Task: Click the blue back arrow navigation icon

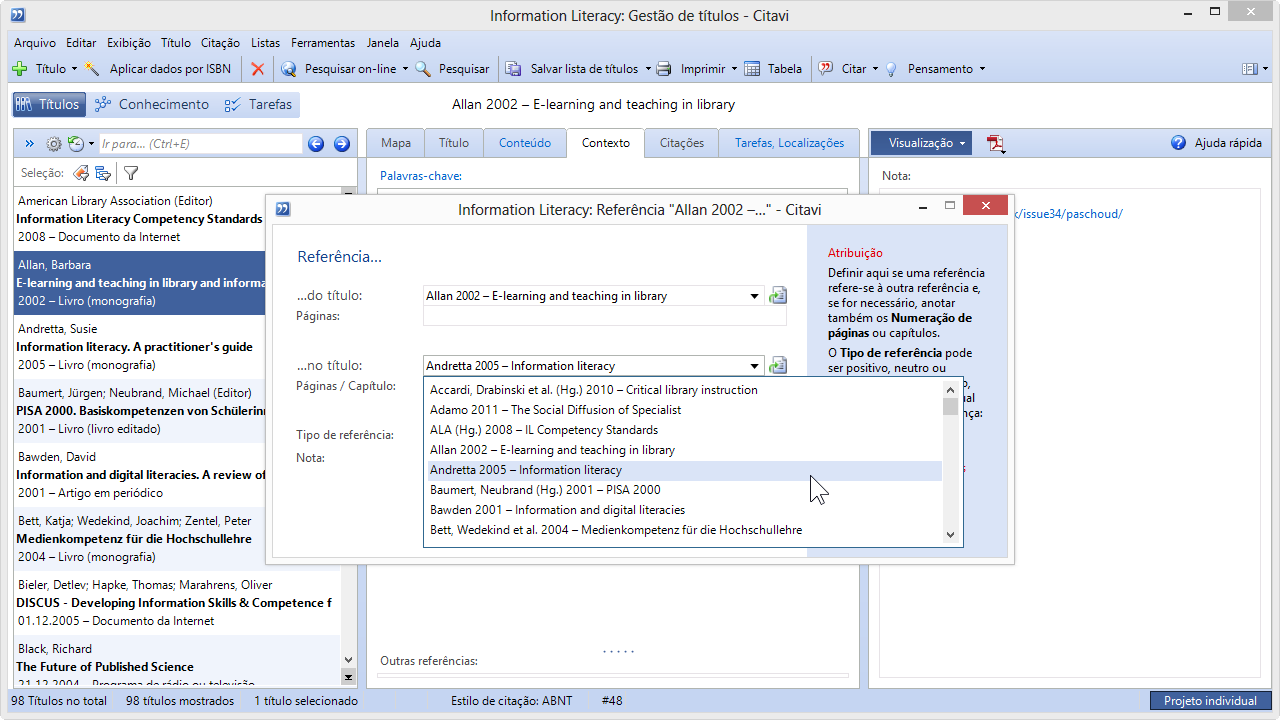Action: pyautogui.click(x=316, y=144)
